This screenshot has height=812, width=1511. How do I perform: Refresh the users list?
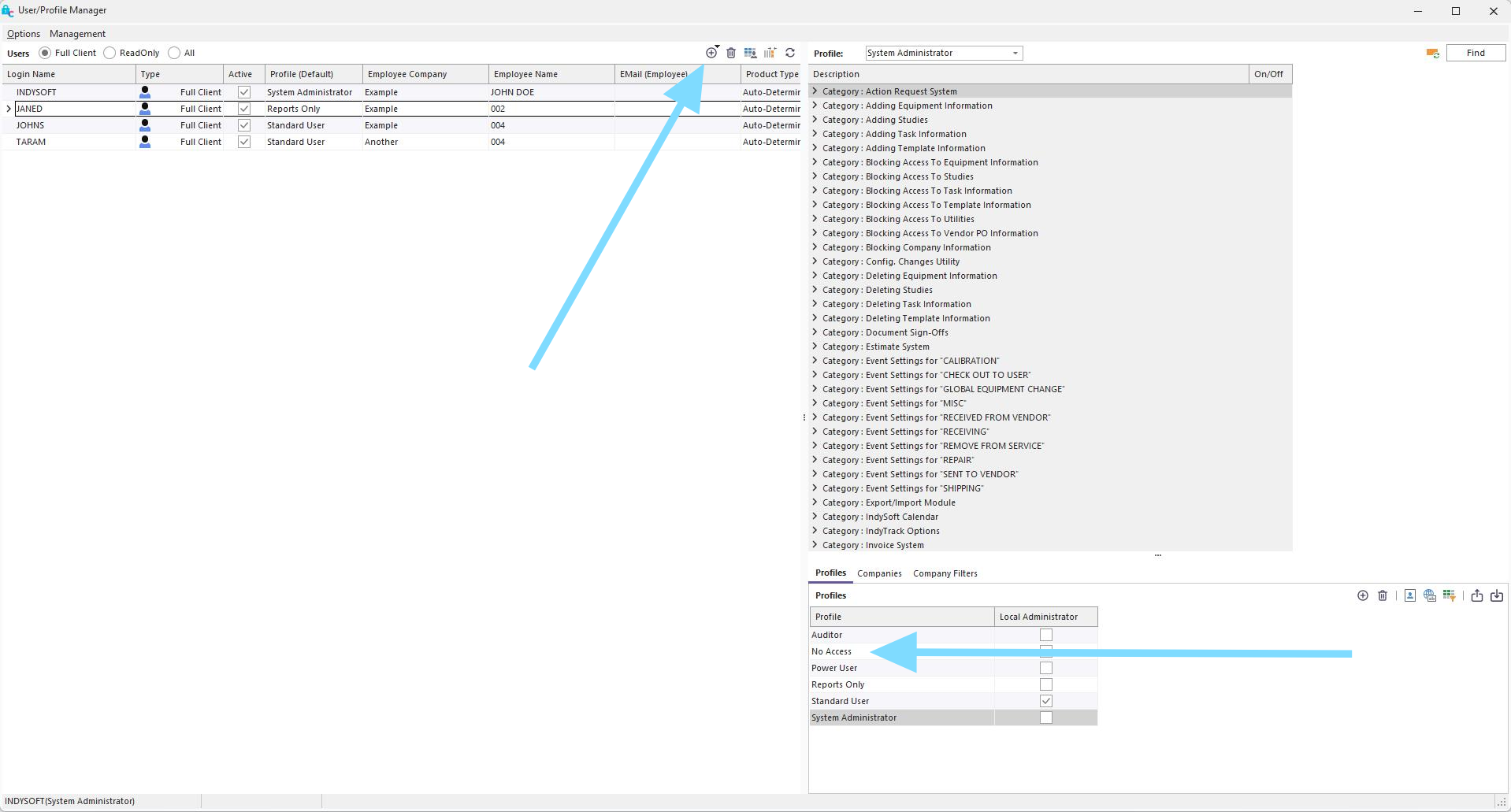click(791, 53)
